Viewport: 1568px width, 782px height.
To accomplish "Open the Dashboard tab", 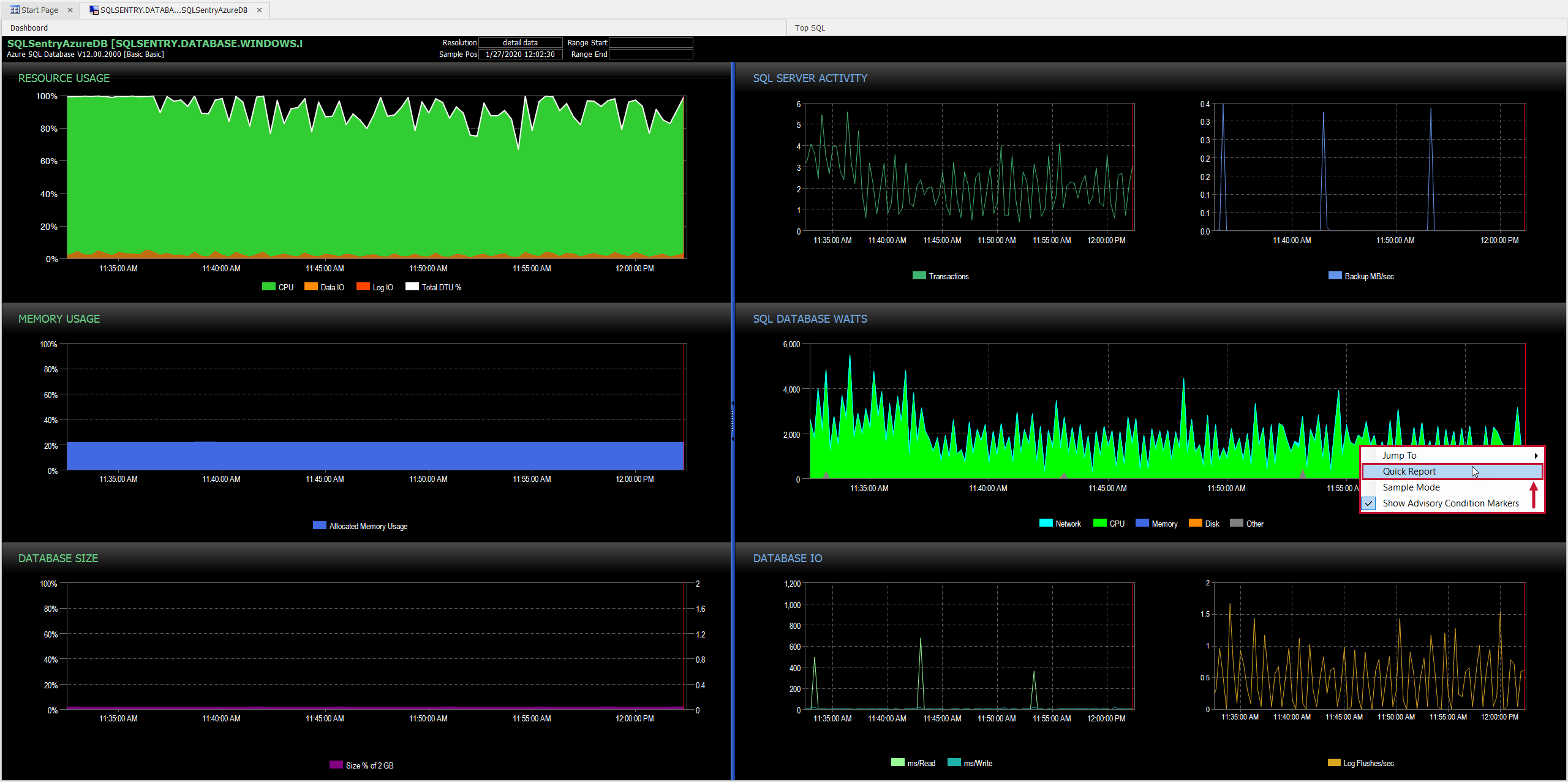I will 29,28.
